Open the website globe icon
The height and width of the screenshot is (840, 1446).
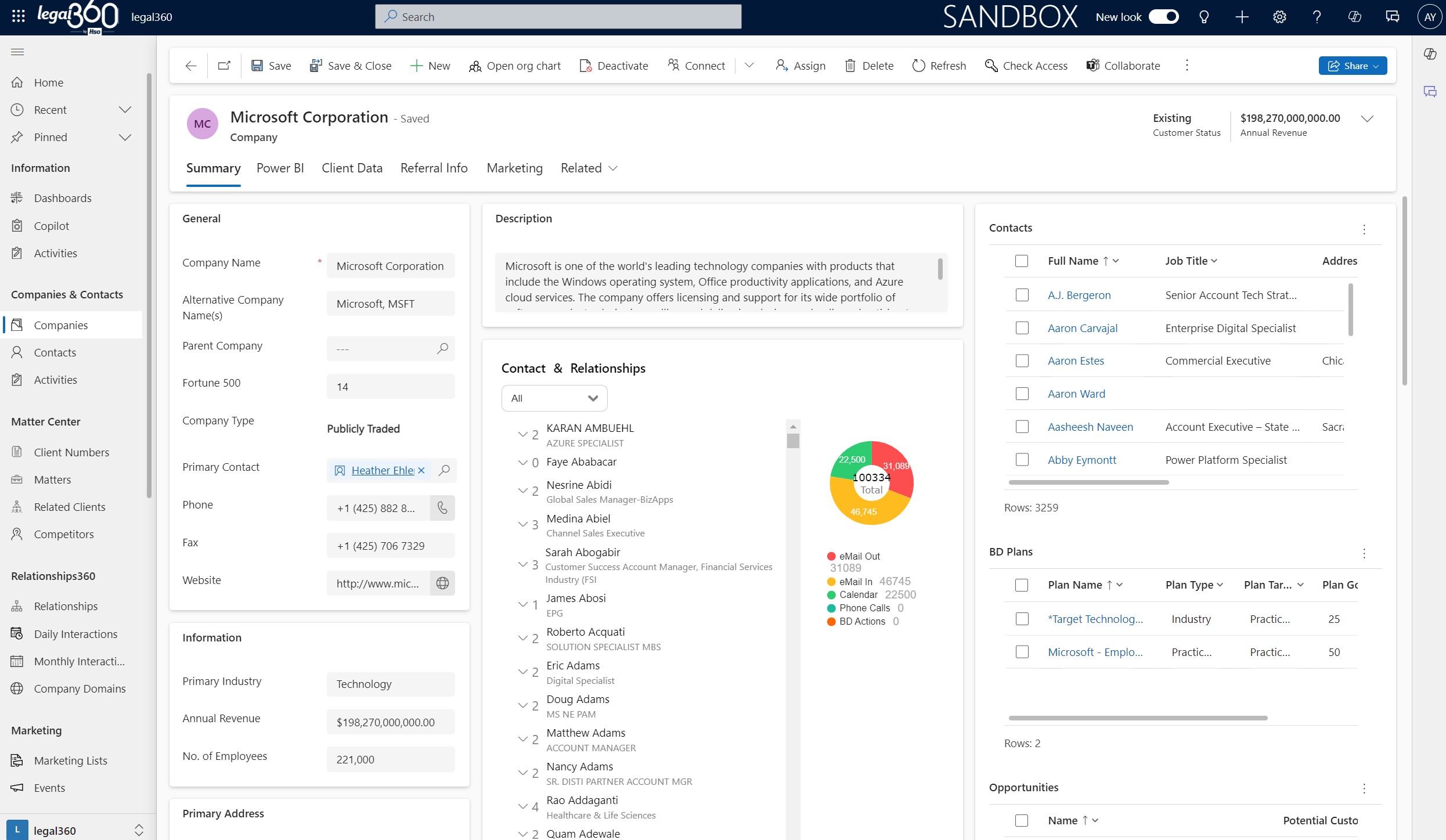[x=442, y=583]
